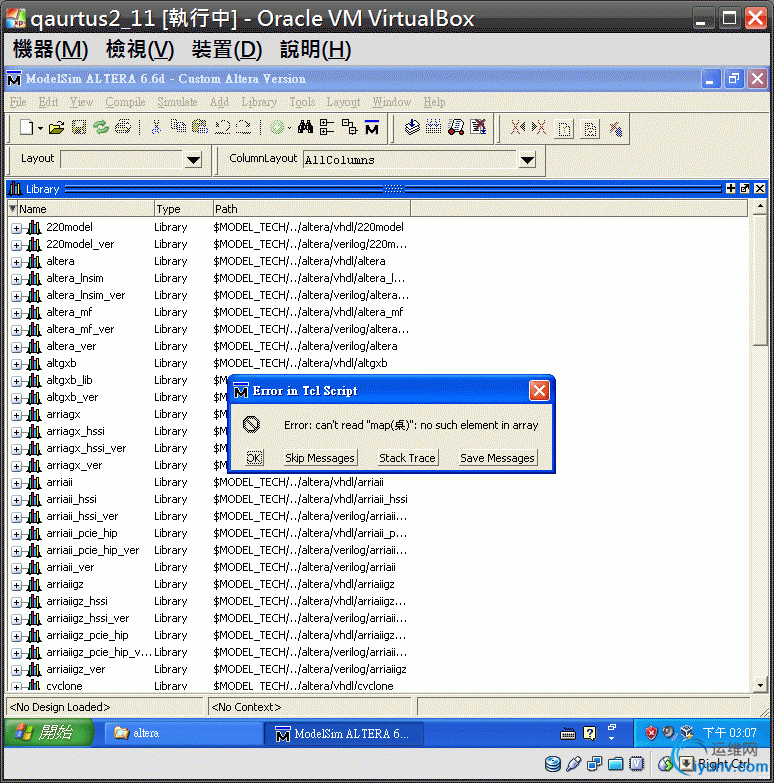Click the 開始 Start button
Image resolution: width=774 pixels, height=783 pixels.
coord(48,733)
